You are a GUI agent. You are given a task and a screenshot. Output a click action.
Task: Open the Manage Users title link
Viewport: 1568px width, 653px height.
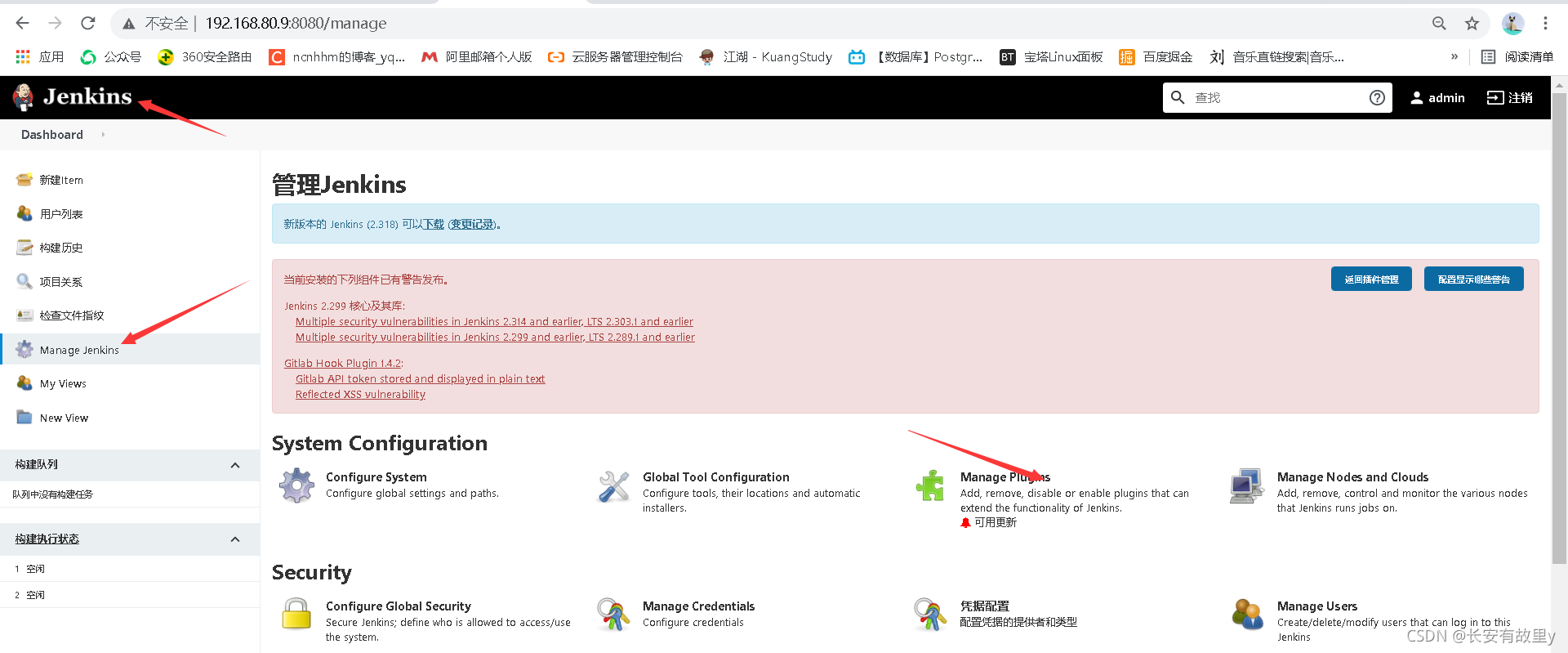1316,606
